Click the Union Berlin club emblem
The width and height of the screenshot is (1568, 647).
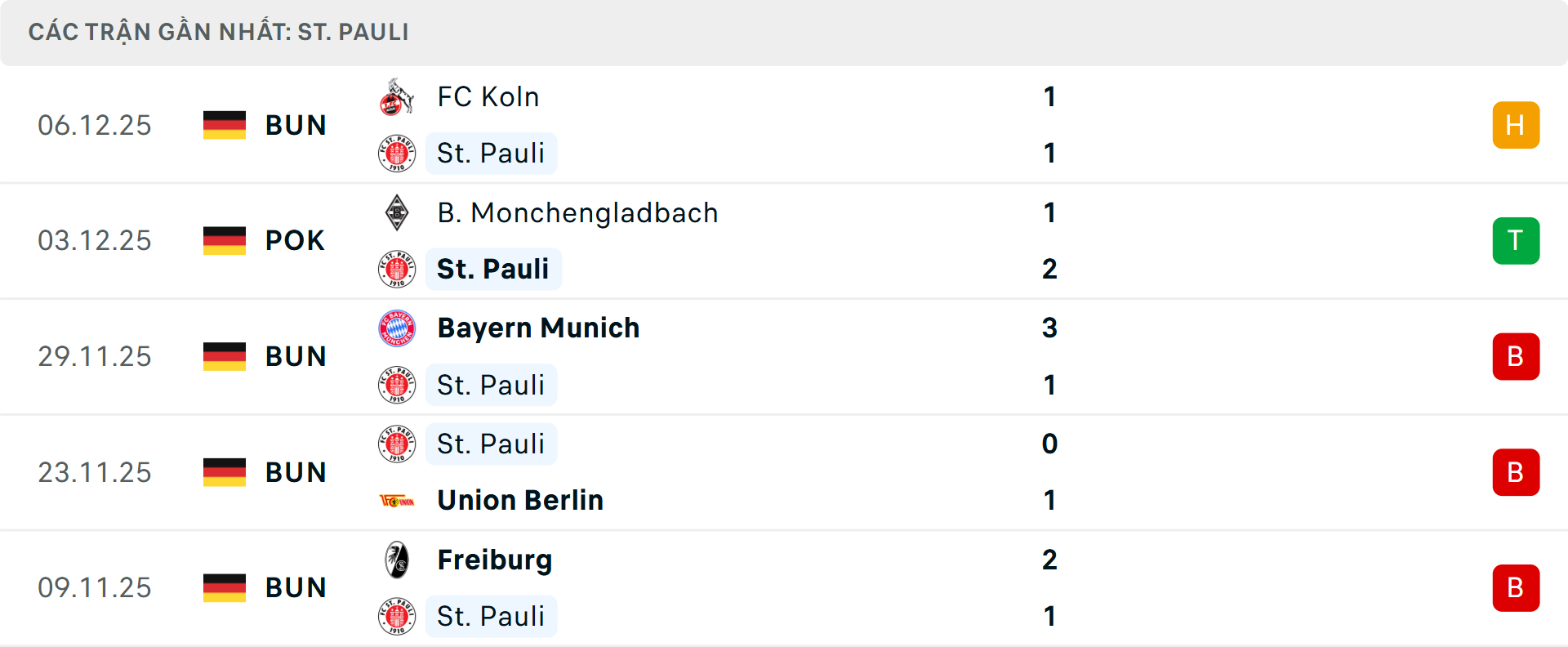pyautogui.click(x=398, y=500)
